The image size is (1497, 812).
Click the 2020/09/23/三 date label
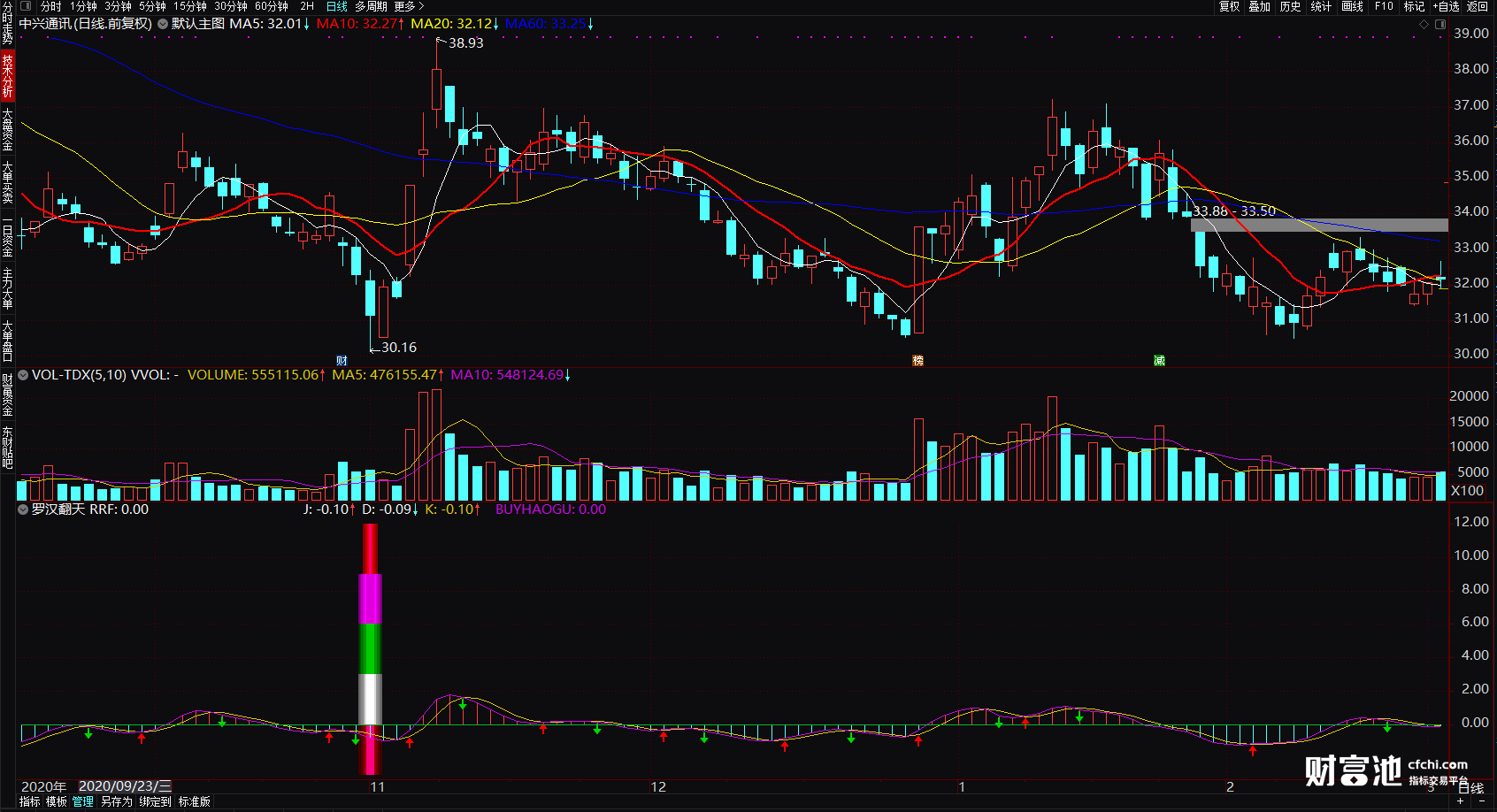click(x=125, y=786)
